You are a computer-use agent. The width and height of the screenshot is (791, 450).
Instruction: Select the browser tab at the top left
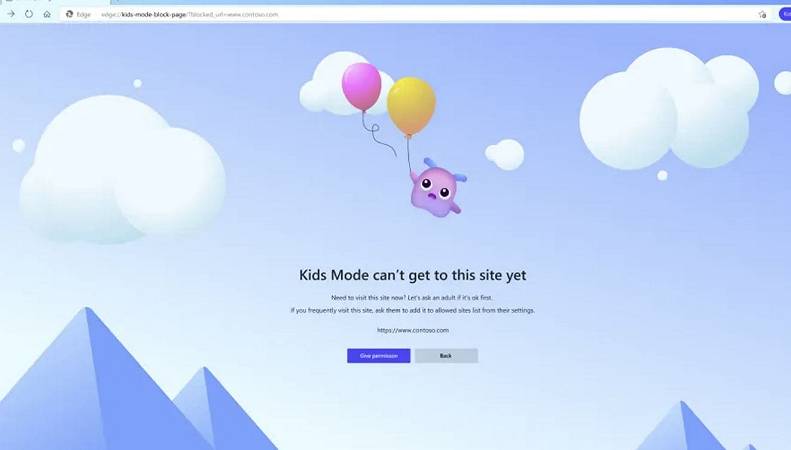tap(55, 2)
